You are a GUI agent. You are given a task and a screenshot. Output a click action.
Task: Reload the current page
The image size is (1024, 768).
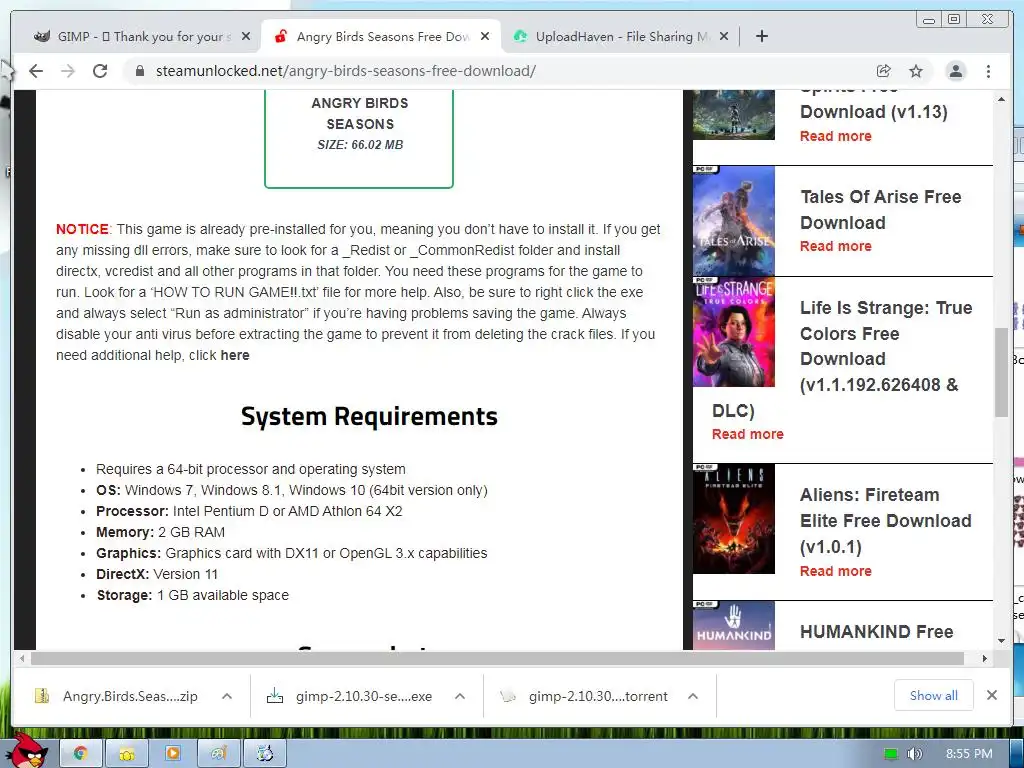point(100,71)
